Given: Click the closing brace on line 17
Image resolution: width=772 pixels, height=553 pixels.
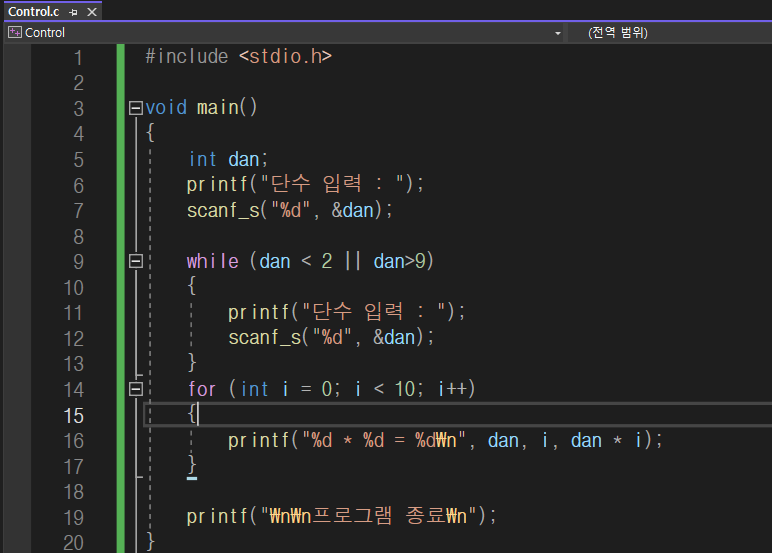Looking at the screenshot, I should click(192, 464).
